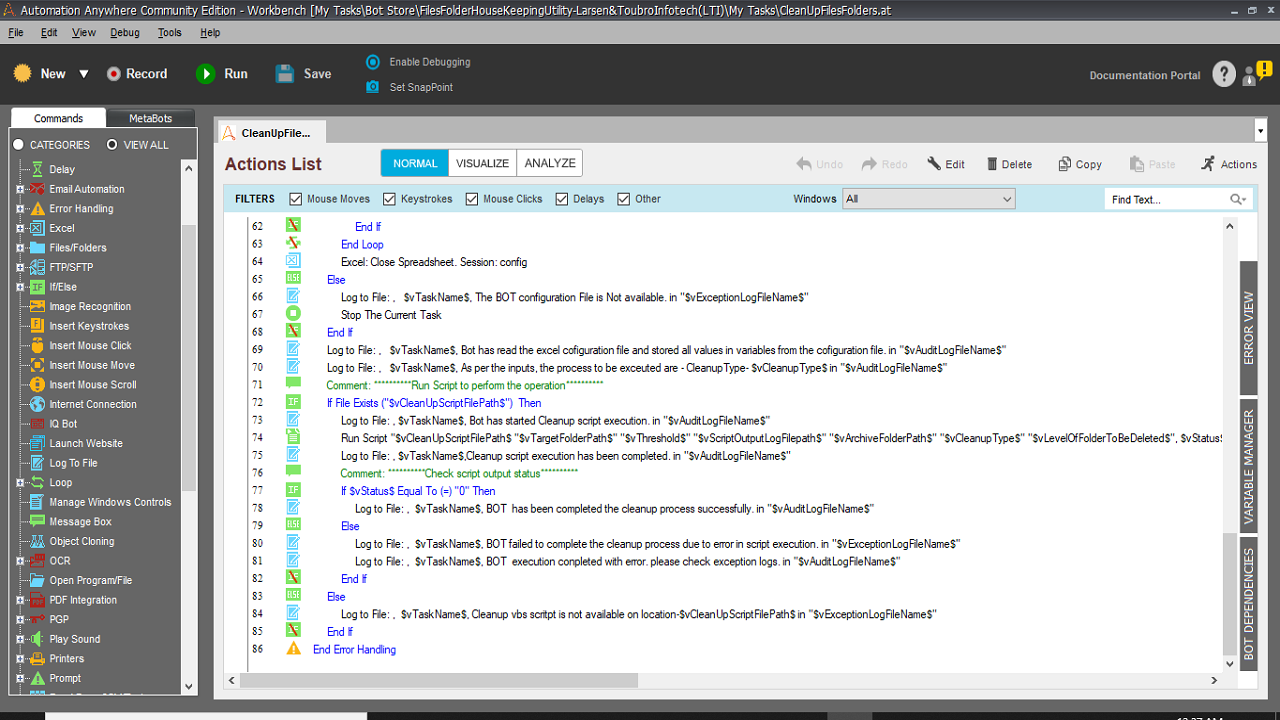The image size is (1280, 720).
Task: Select the Play Sound command
Action: pos(75,639)
